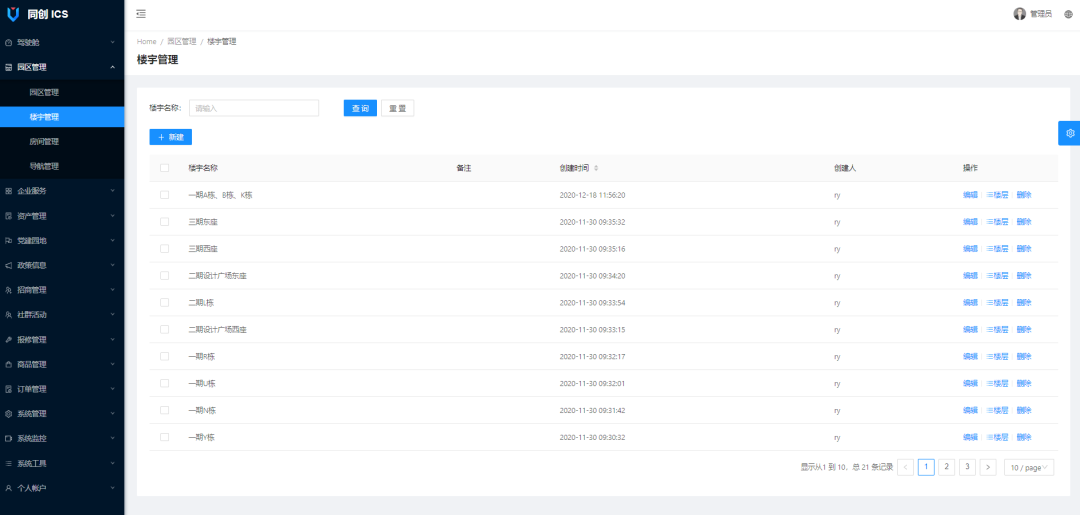
Task: Open the blue settings gear tab
Action: pos(1069,133)
